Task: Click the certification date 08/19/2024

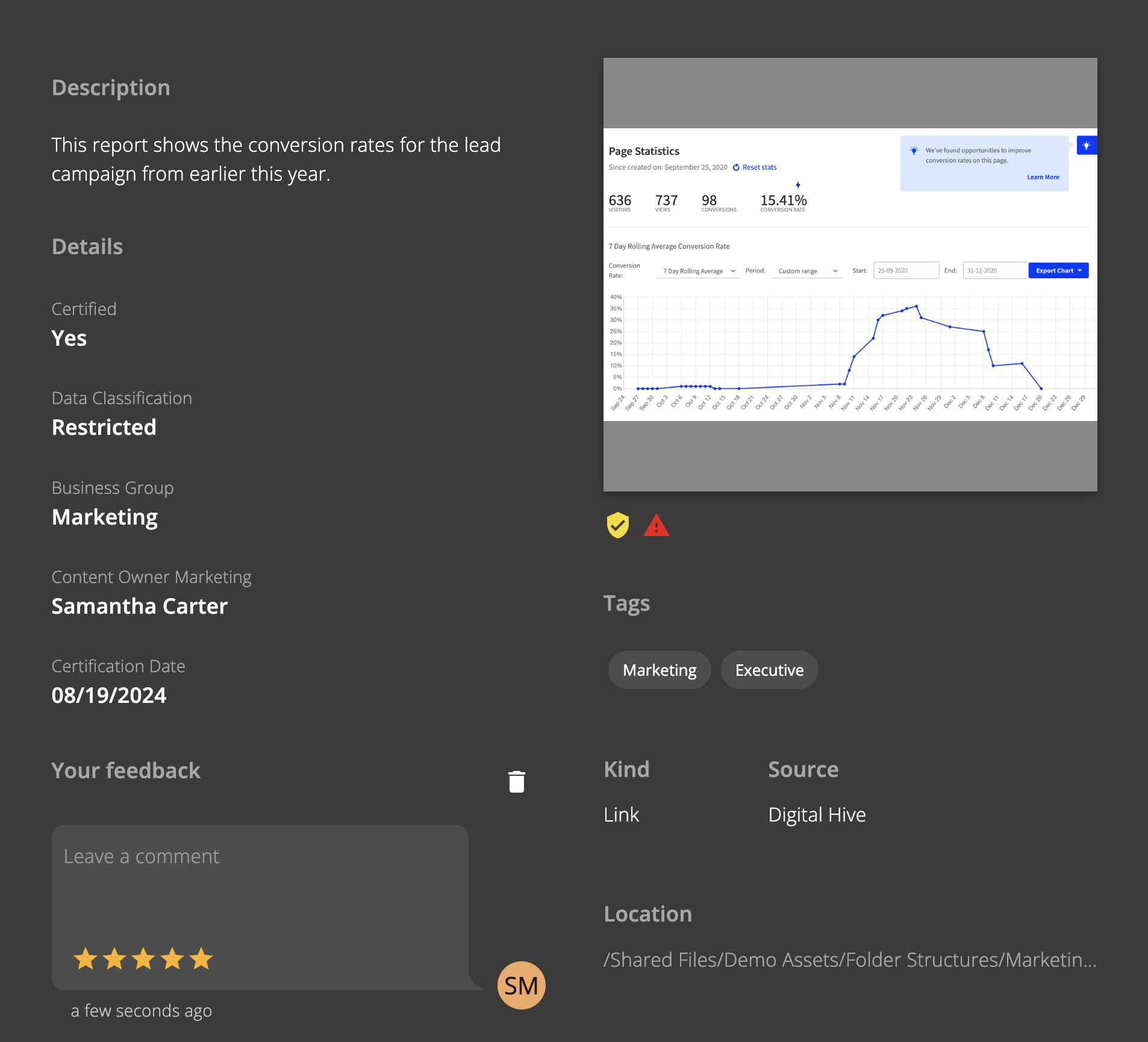Action: coord(109,695)
